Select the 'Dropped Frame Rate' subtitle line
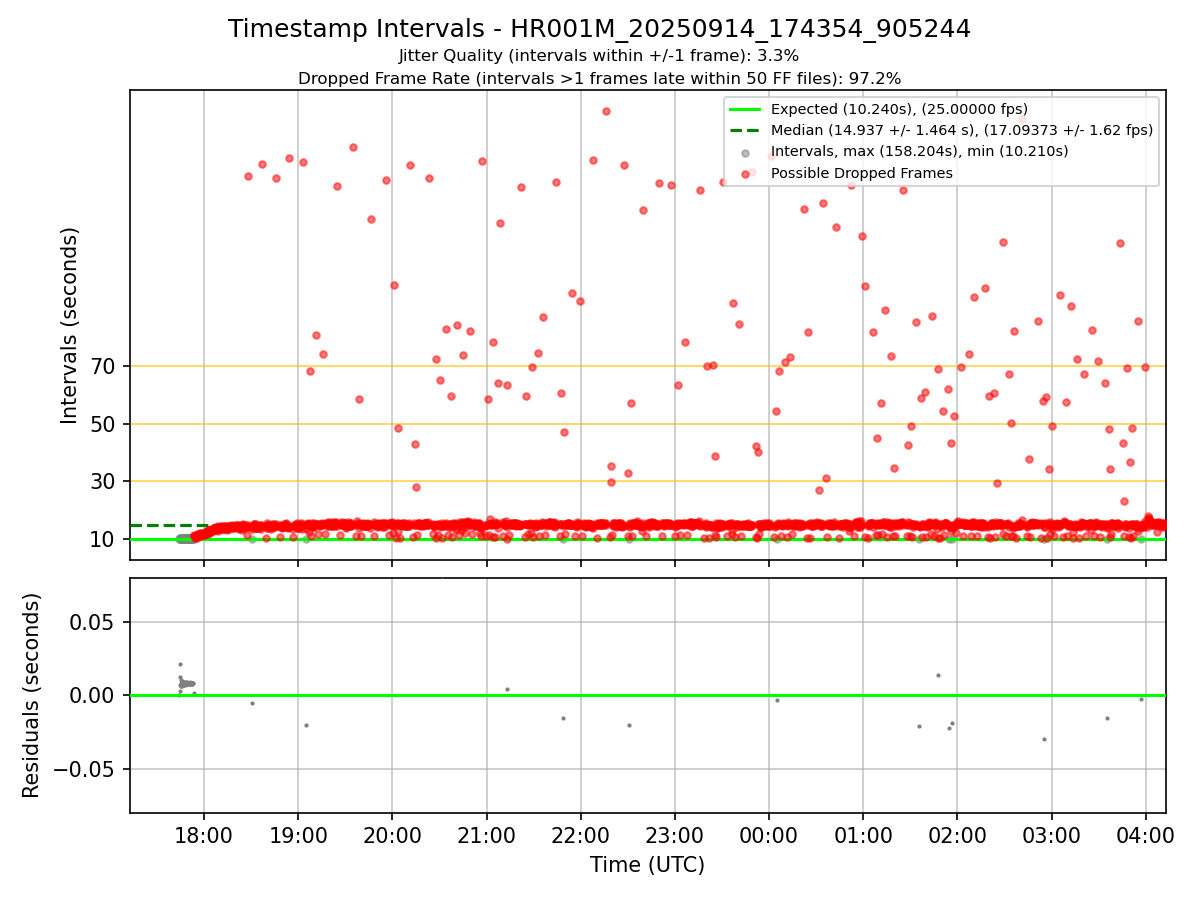Screen dimensions: 1200x900 pyautogui.click(x=599, y=78)
